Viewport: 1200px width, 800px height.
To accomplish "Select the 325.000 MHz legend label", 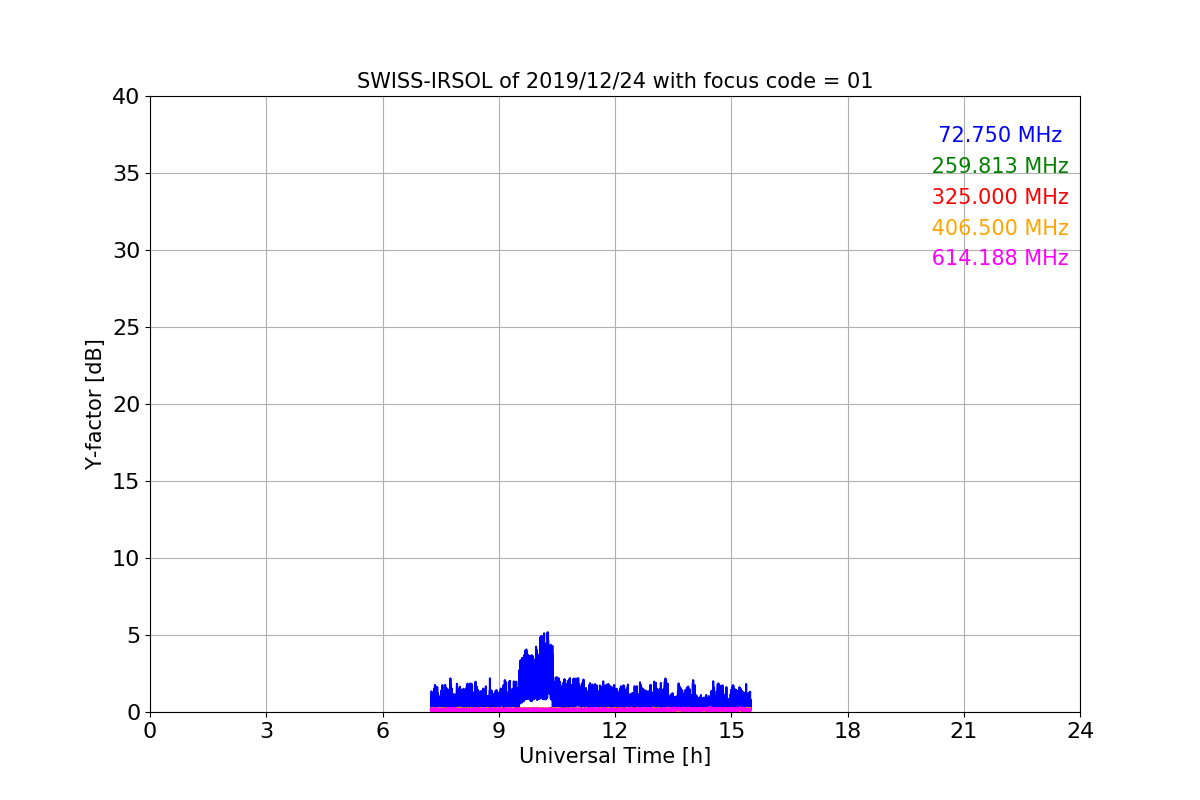I will coord(1000,197).
